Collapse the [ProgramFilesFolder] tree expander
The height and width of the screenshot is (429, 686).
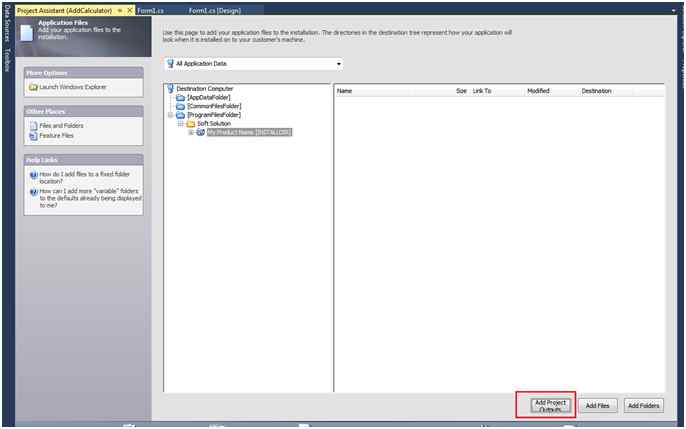click(x=171, y=115)
